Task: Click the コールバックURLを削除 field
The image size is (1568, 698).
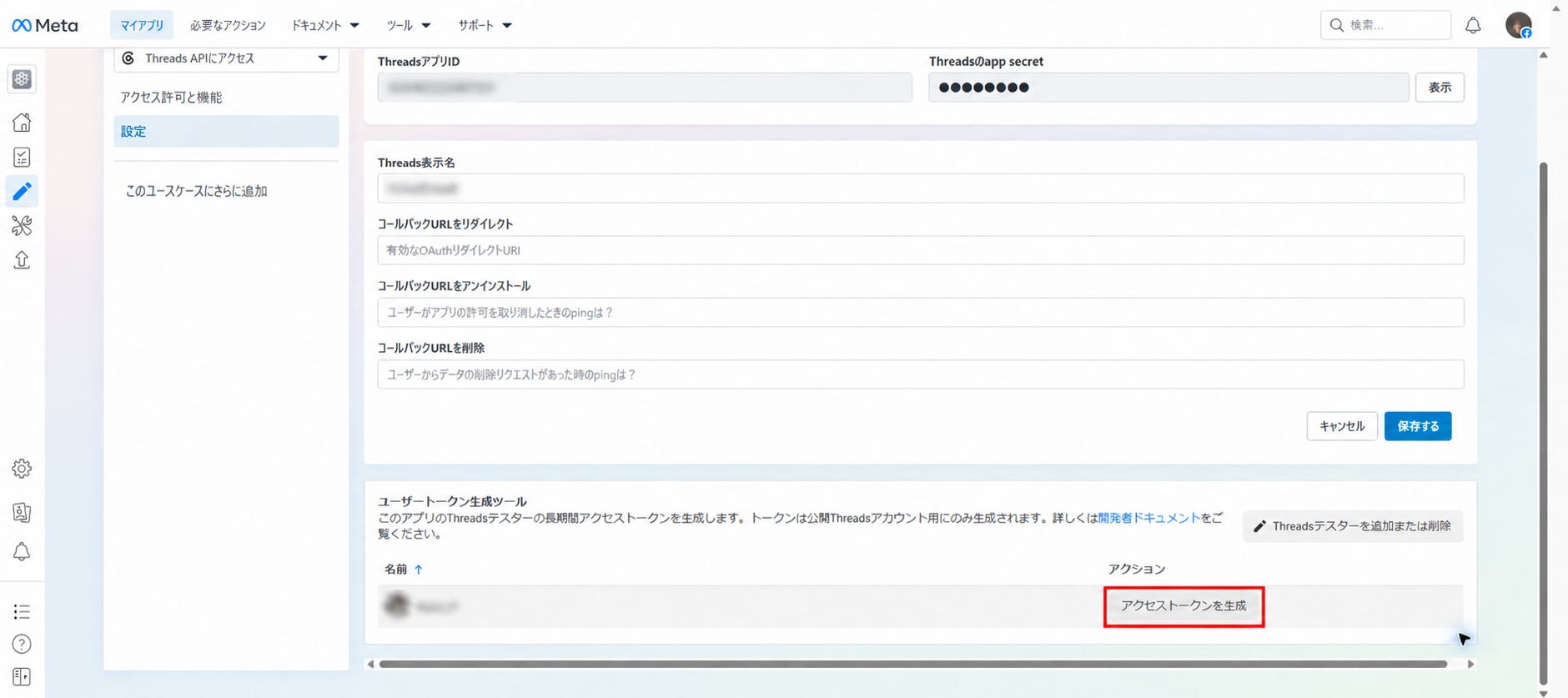Action: click(921, 374)
